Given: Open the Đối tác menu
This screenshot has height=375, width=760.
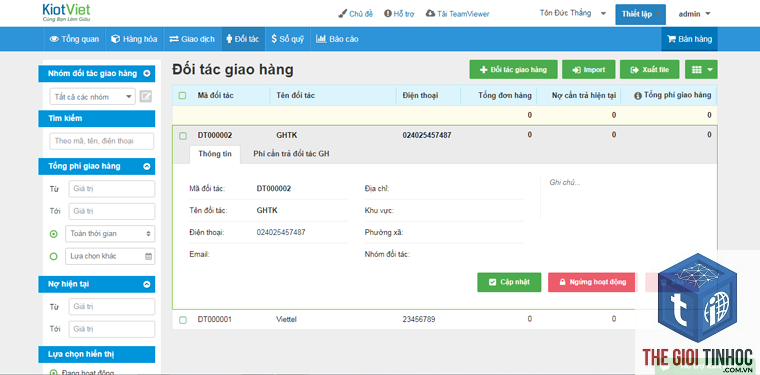Looking at the screenshot, I should point(243,39).
